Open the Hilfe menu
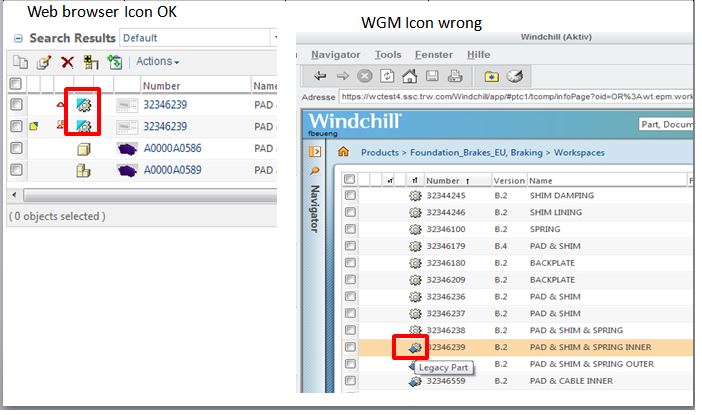The width and height of the screenshot is (702, 415). [x=479, y=55]
